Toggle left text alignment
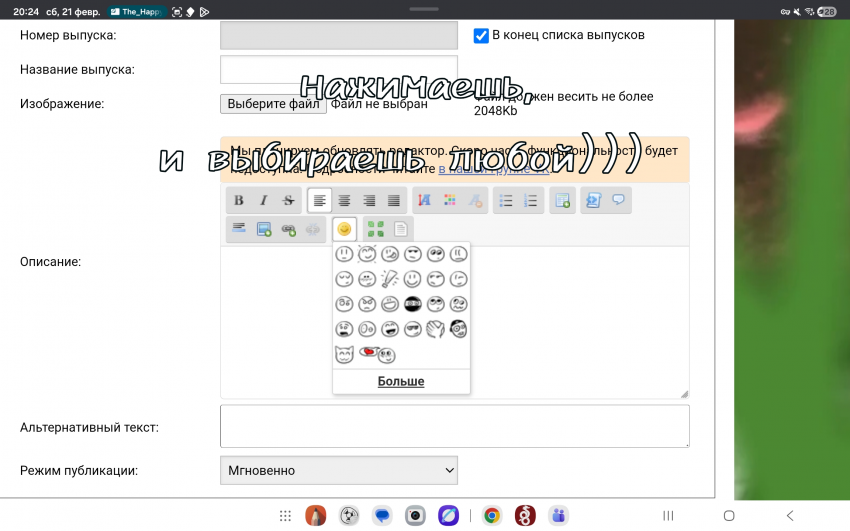 320,200
